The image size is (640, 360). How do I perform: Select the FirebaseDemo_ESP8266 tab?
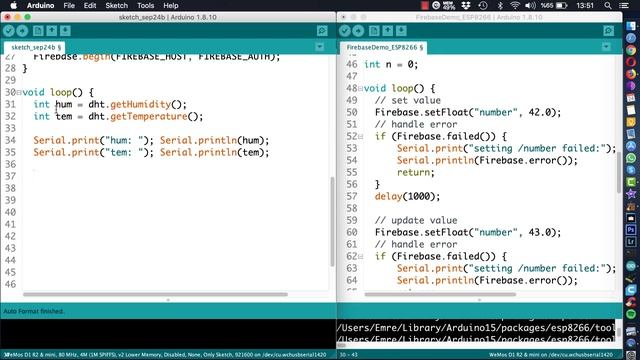[x=384, y=47]
